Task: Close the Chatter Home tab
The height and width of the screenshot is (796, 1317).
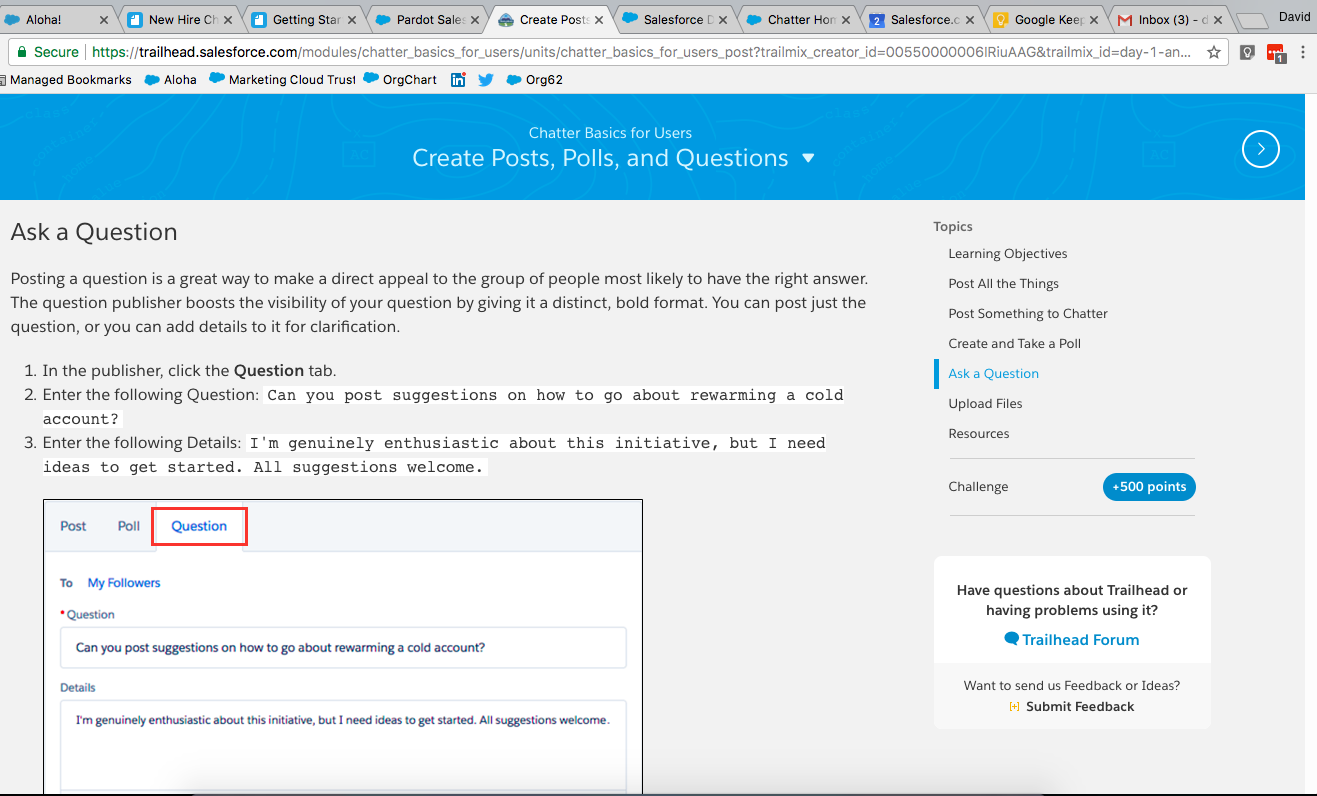Action: tap(848, 20)
